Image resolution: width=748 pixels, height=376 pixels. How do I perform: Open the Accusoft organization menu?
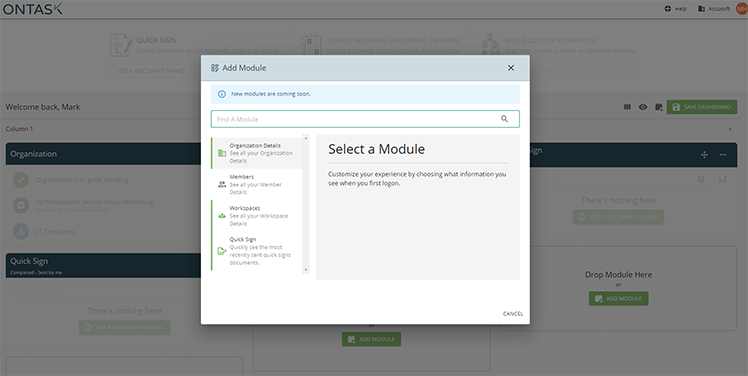tap(714, 9)
